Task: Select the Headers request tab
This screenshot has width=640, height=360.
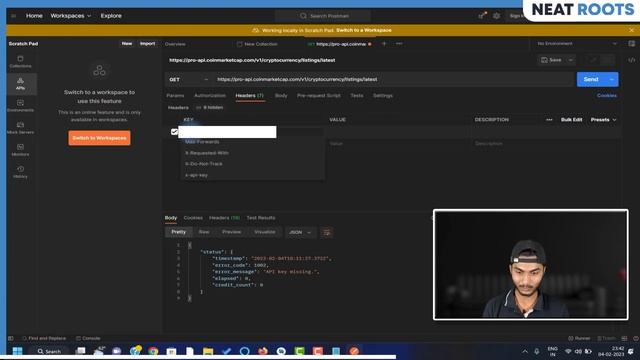Action: point(249,96)
